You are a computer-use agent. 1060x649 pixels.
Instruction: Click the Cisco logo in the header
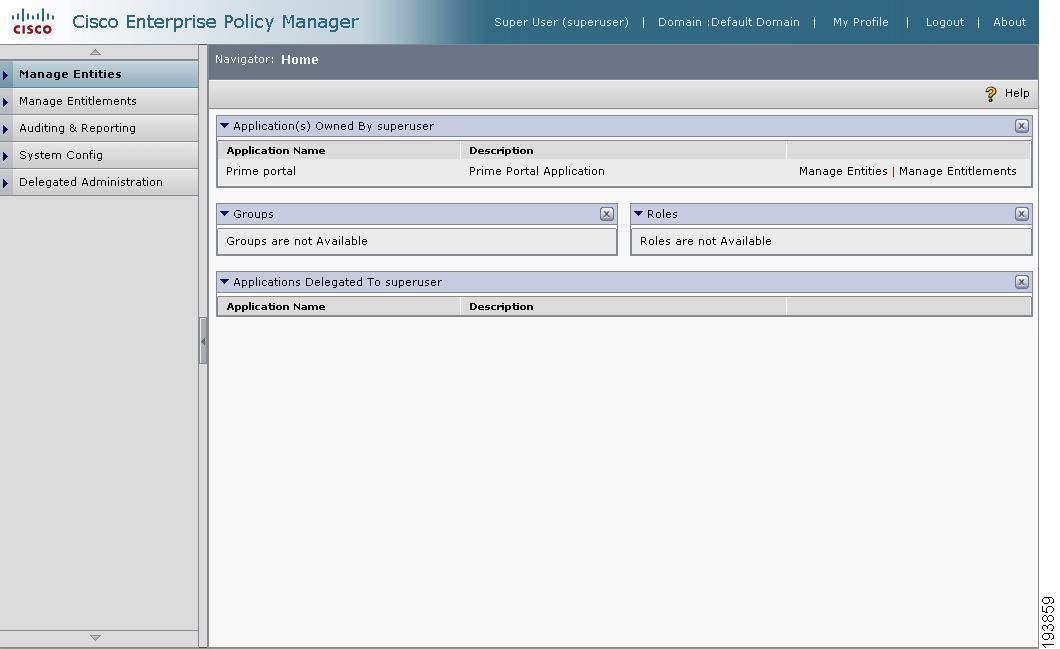(32, 22)
